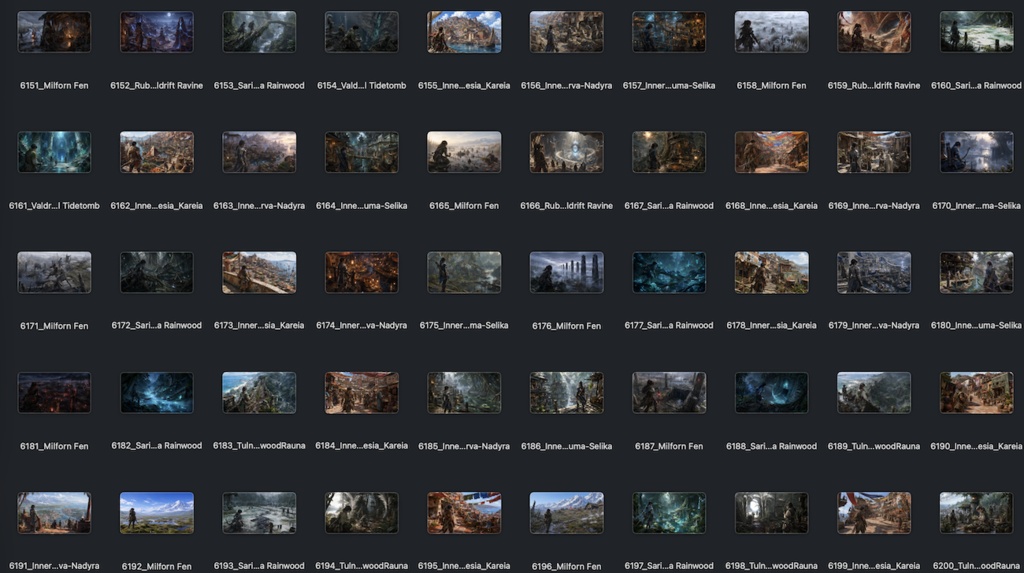
Task: Click the file name 6200_Tuln...oodRauna
Action: [976, 566]
